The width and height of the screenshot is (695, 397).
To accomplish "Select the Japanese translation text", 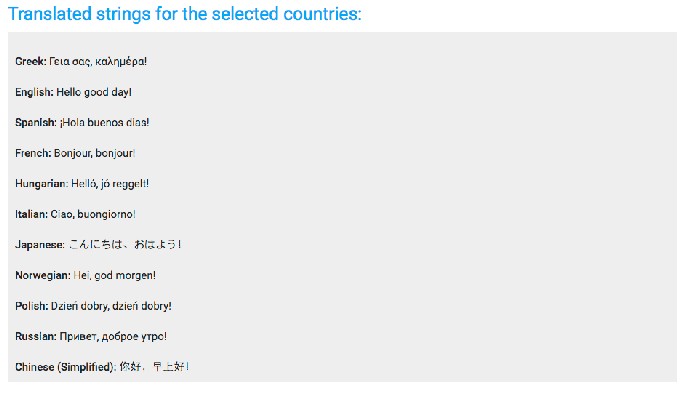I will click(x=125, y=244).
